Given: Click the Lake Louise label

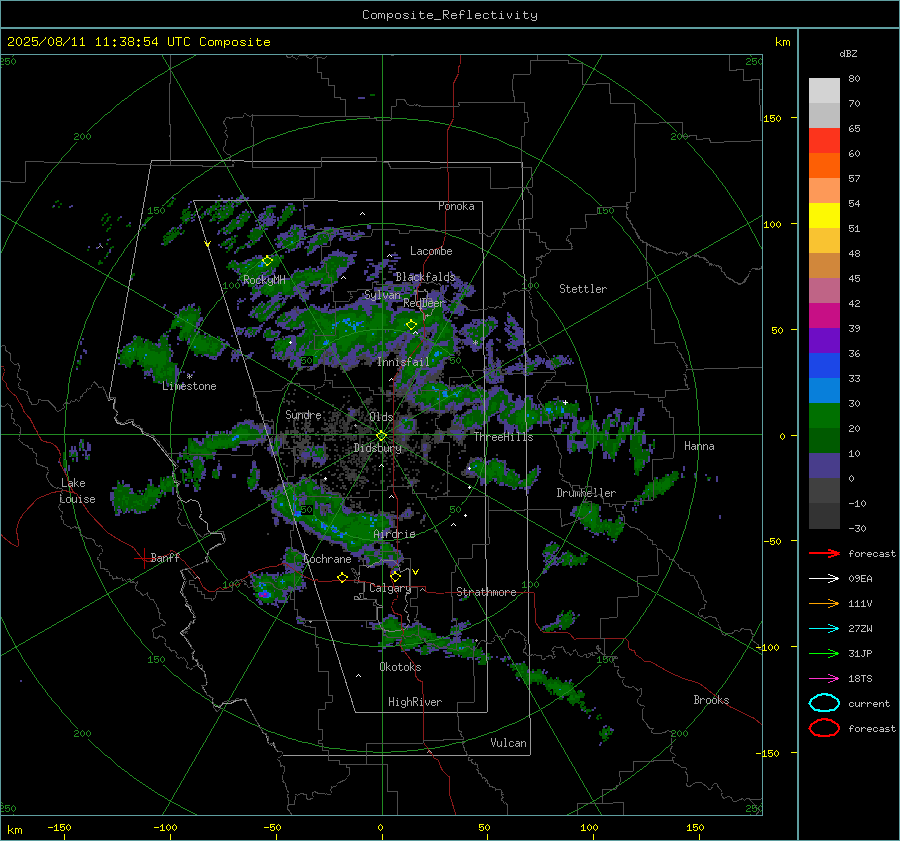Looking at the screenshot, I should coord(77,491).
